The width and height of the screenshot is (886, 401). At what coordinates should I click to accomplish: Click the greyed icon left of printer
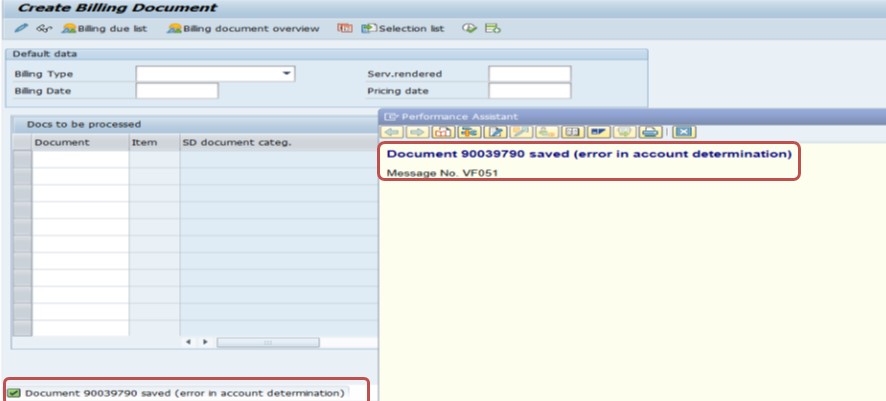pos(624,132)
